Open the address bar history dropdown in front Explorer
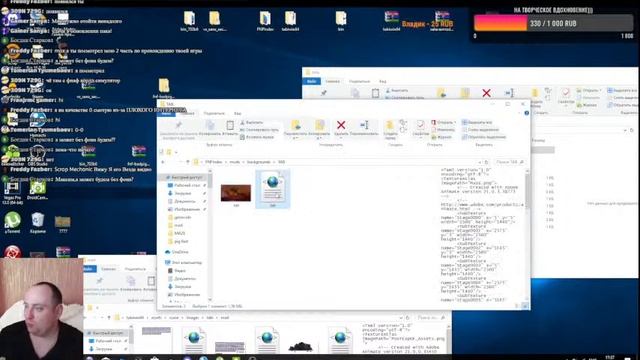640x360 pixels. tap(480, 162)
